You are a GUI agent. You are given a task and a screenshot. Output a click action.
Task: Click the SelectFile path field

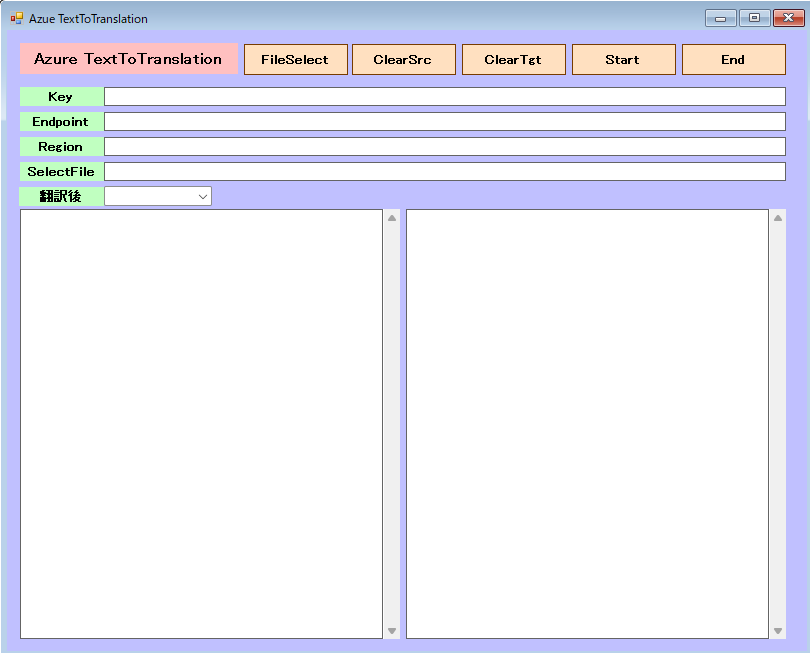coord(444,171)
